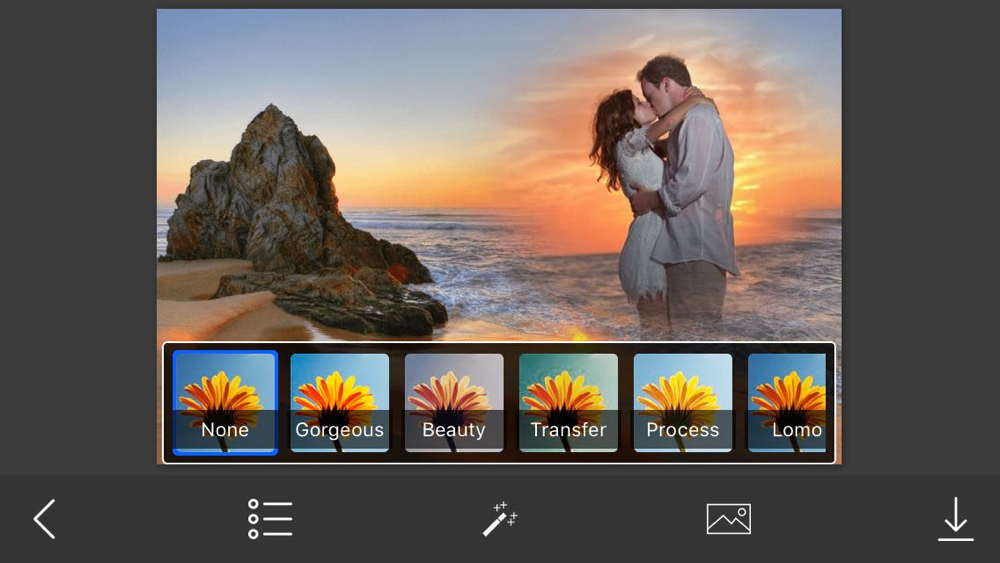Apply the Gorgeous filter
The height and width of the screenshot is (563, 1000).
pyautogui.click(x=339, y=403)
